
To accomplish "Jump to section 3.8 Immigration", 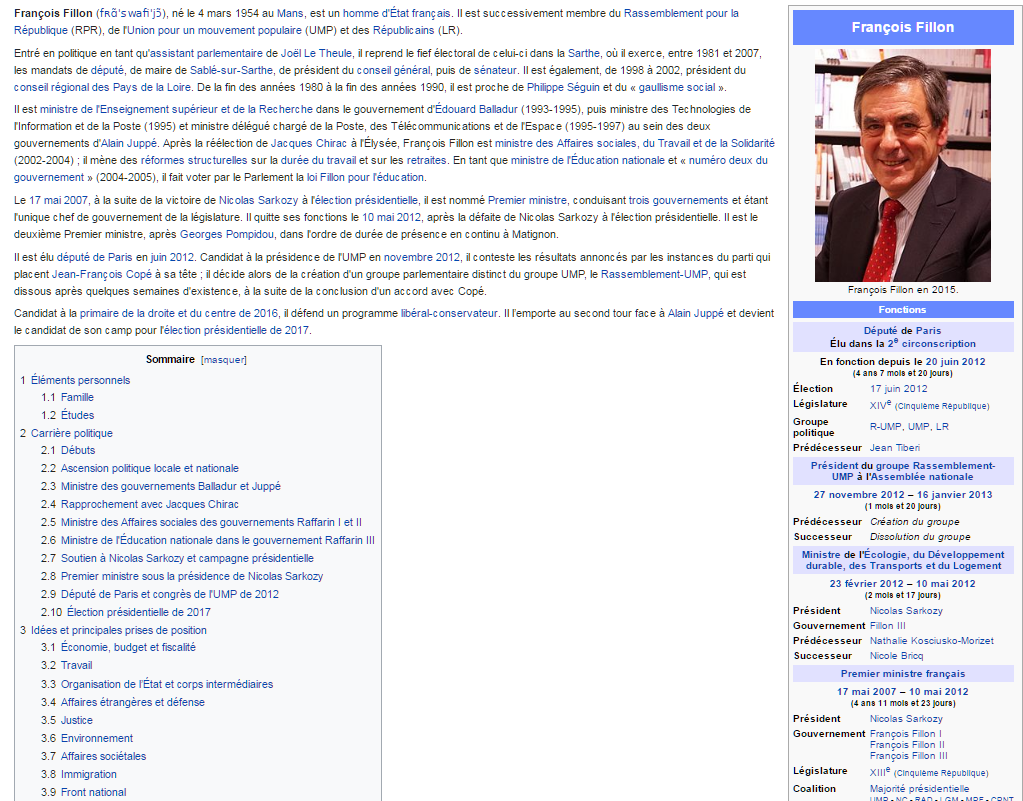I will (89, 774).
